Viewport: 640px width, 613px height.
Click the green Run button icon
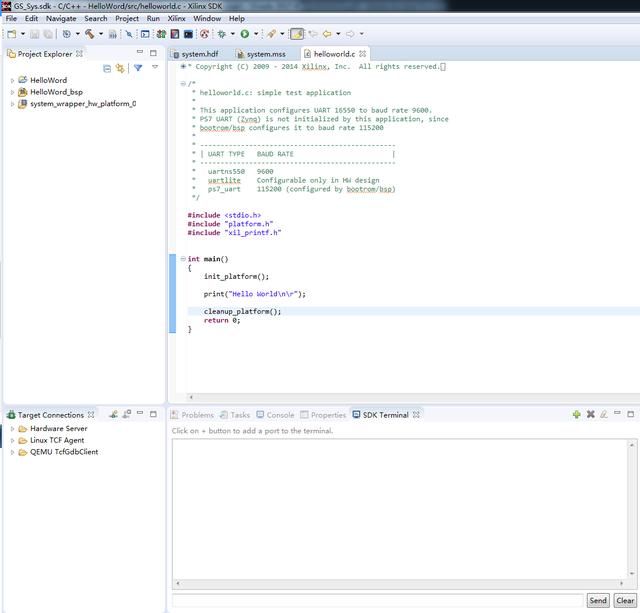click(x=245, y=34)
